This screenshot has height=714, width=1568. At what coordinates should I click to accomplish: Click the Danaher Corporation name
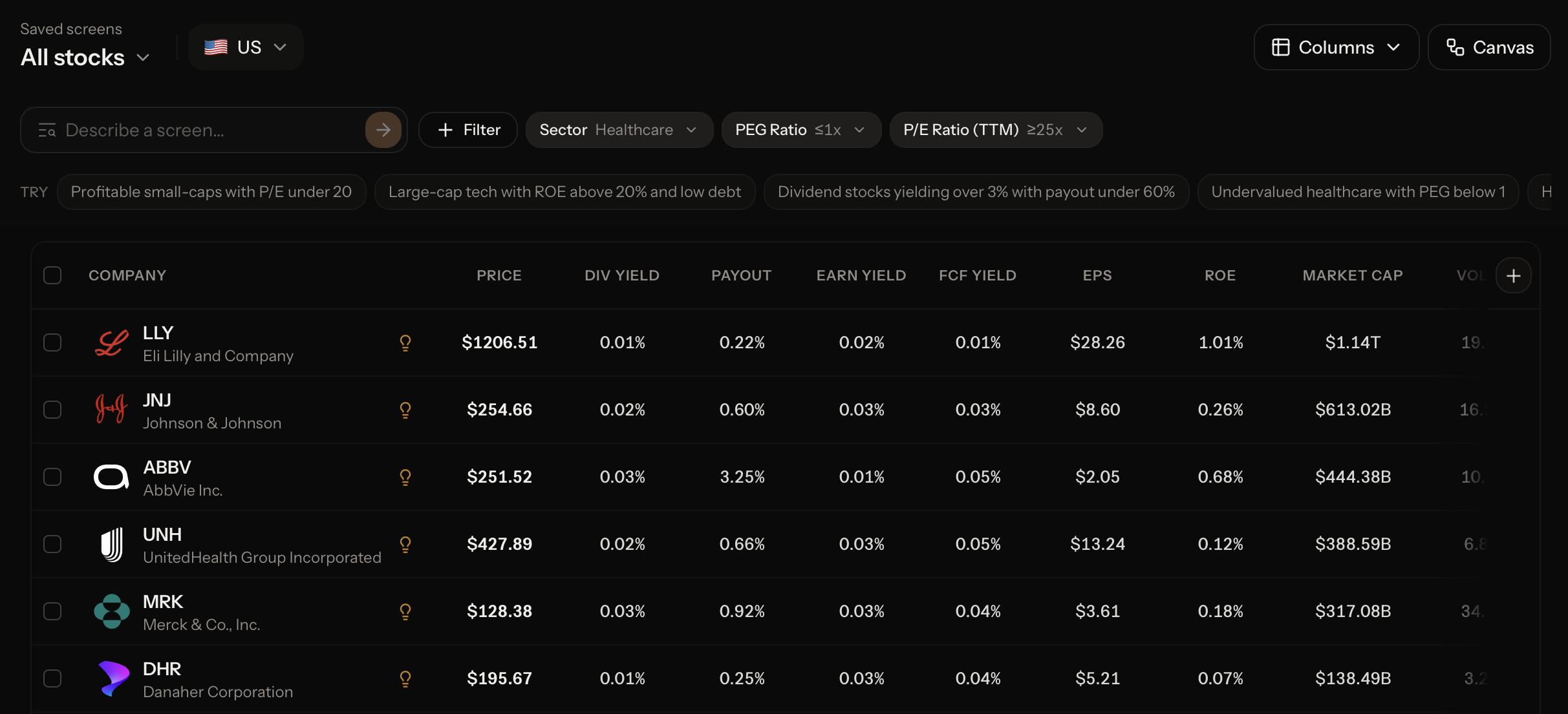pos(218,692)
